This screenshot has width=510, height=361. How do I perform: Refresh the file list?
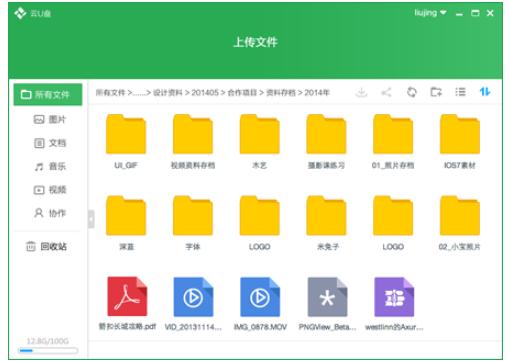coord(412,92)
